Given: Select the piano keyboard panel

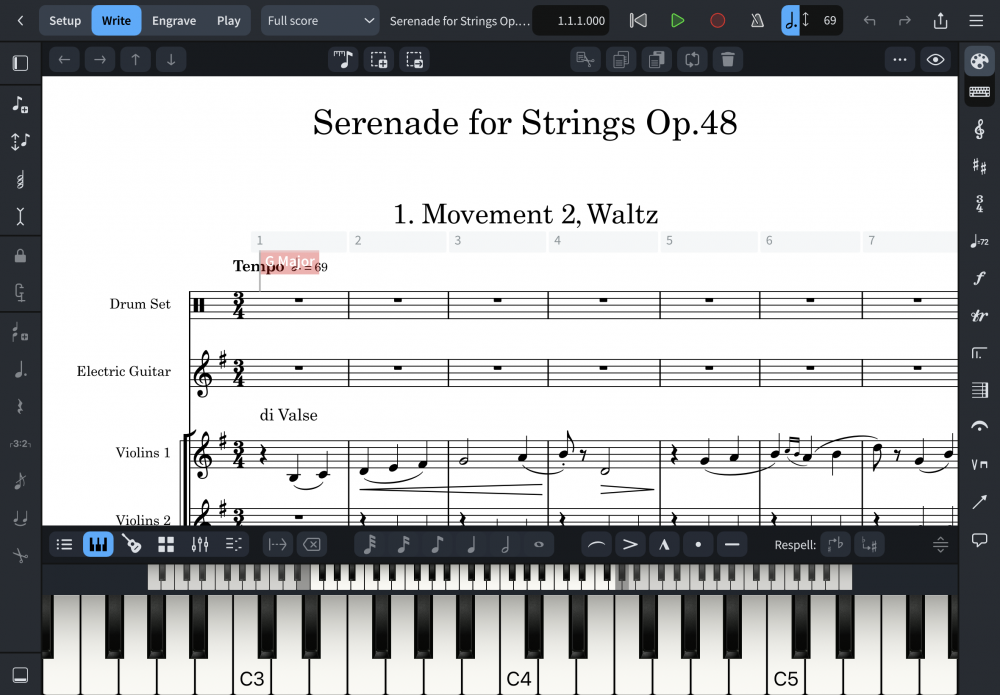Looking at the screenshot, I should click(98, 545).
